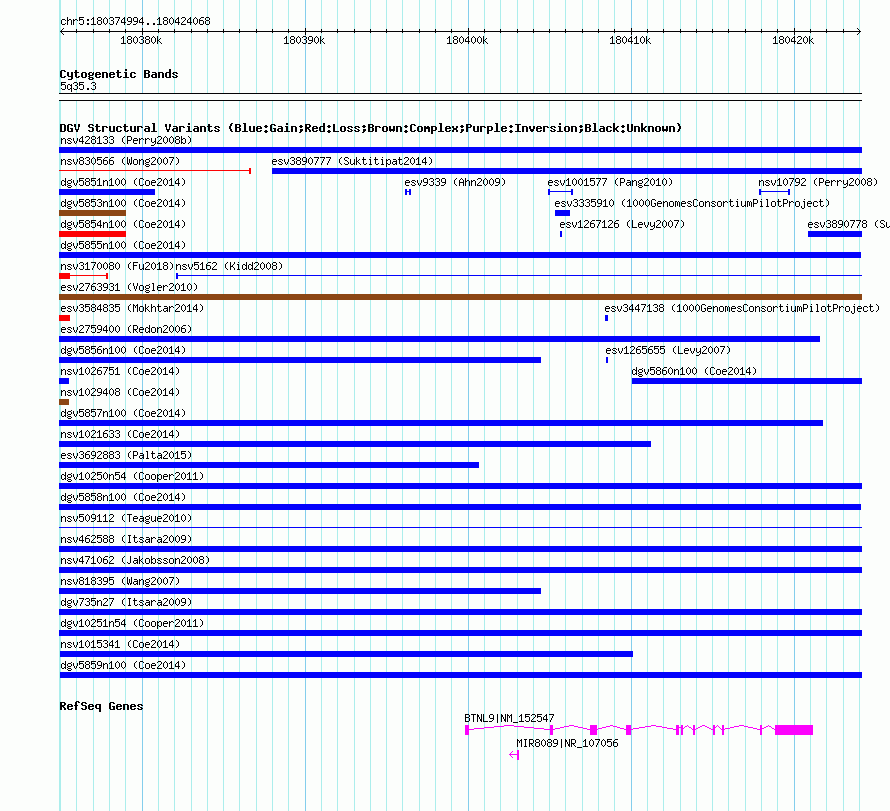Open the dgv5855n100 (Coe2014) variant
The image size is (890, 811).
pos(460,255)
